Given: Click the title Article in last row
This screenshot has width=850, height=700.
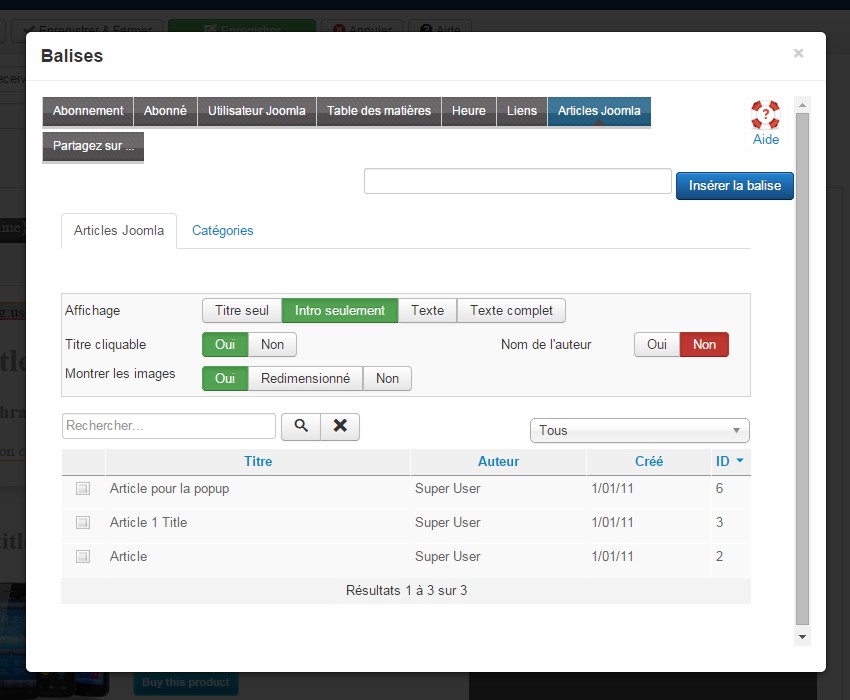Looking at the screenshot, I should tap(128, 557).
